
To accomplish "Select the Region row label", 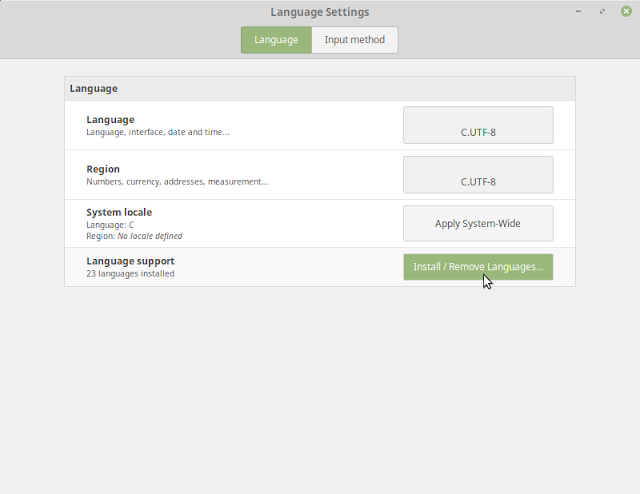I will point(103,169).
